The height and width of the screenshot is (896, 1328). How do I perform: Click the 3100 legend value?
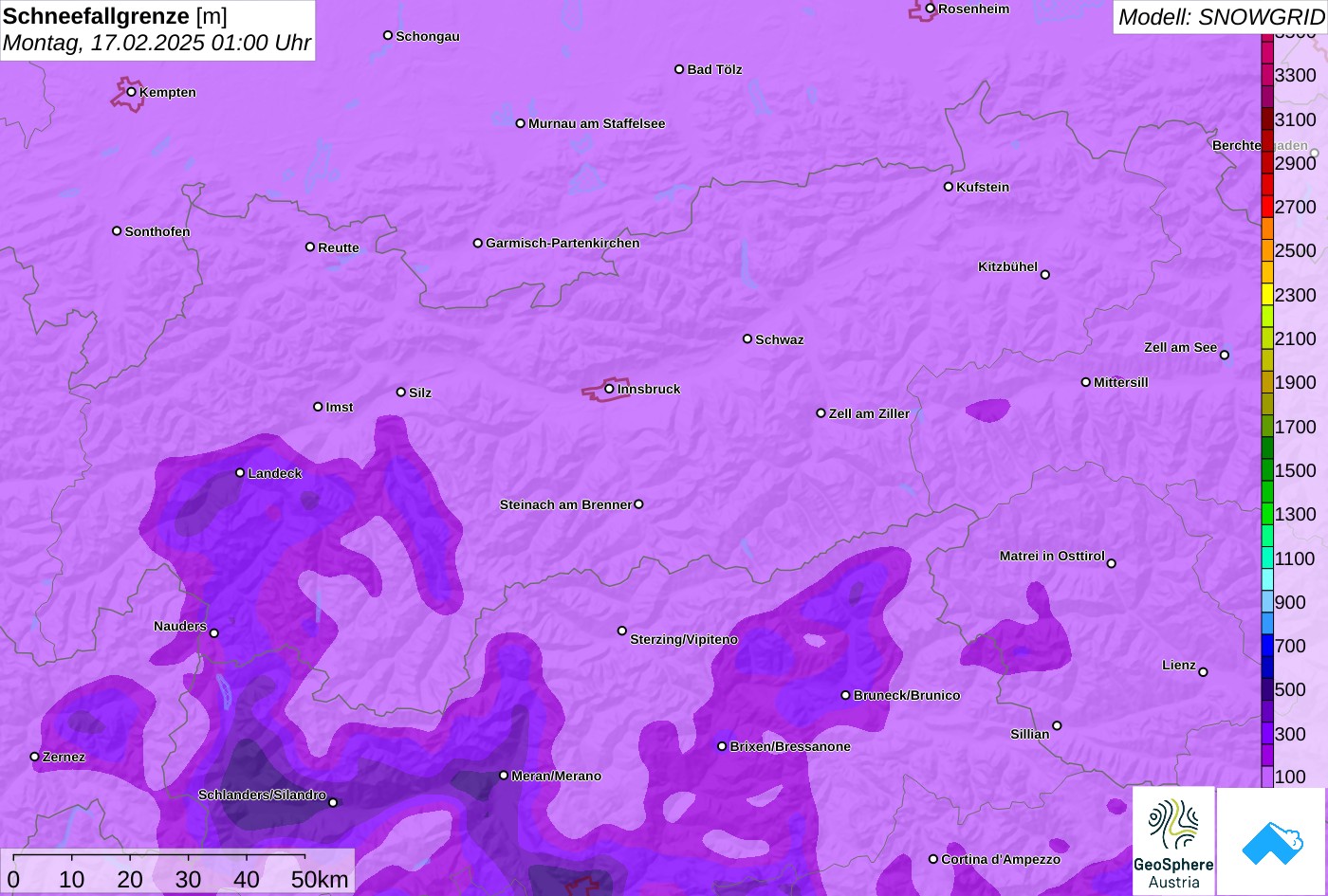(1296, 119)
